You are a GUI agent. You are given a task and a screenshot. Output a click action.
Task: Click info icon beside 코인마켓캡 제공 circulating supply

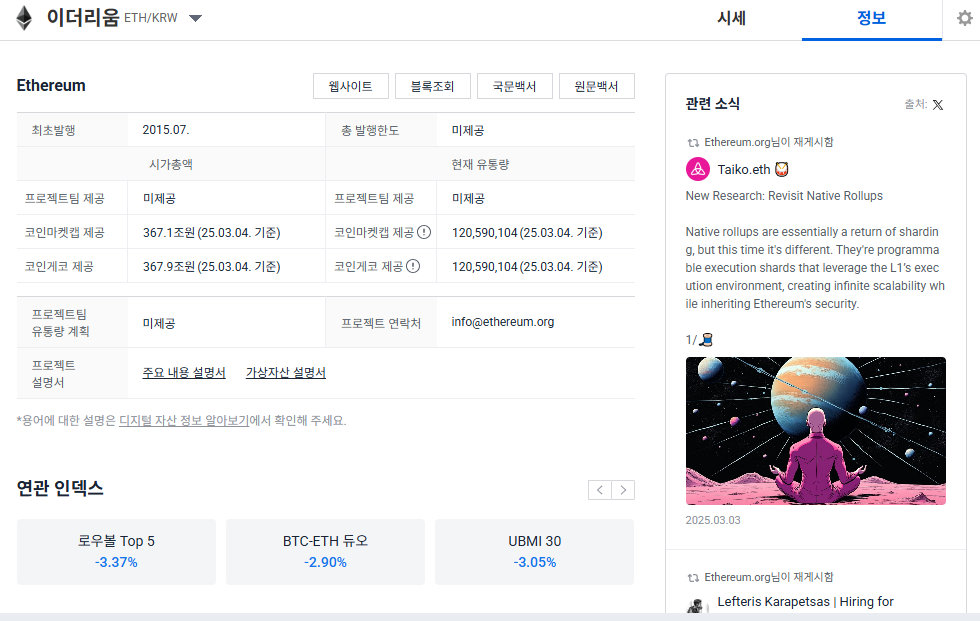click(424, 232)
